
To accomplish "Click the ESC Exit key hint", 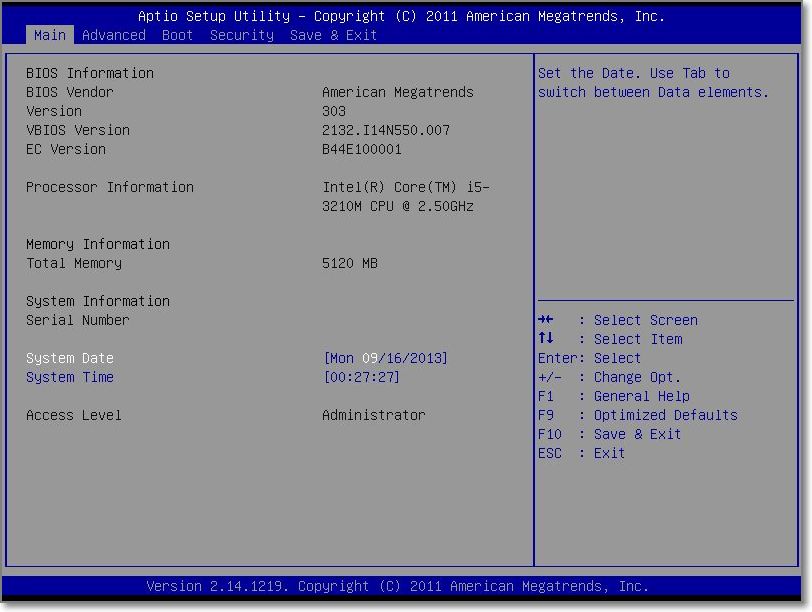I will pyautogui.click(x=581, y=453).
